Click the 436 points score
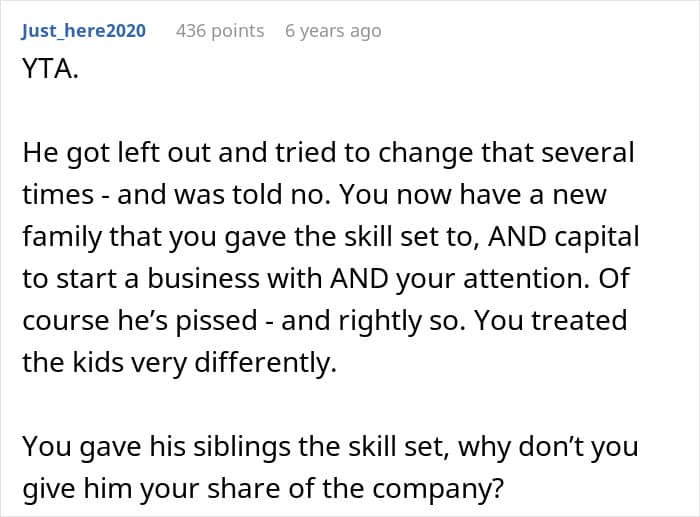700x517 pixels. 220,31
